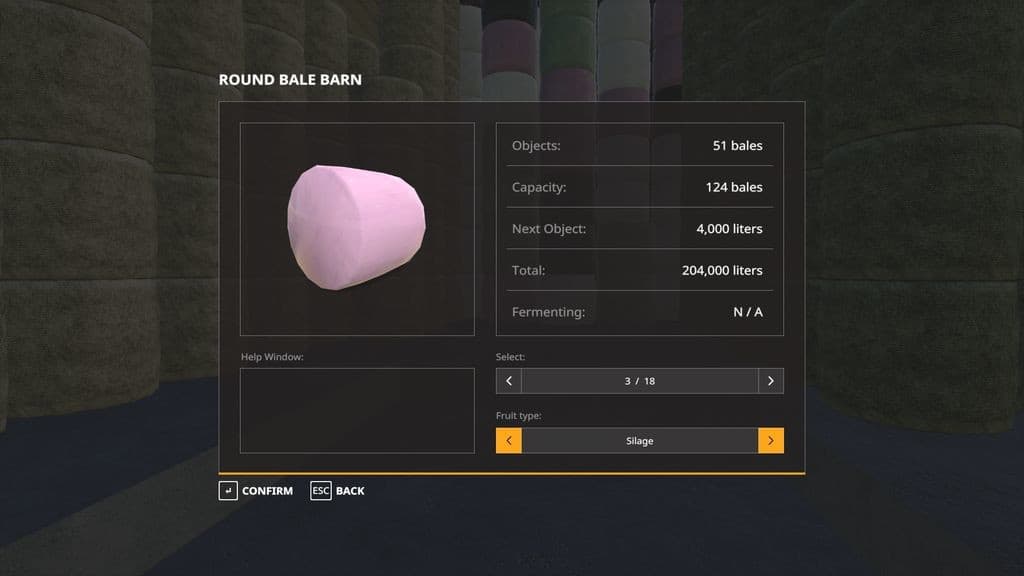Click the CONFIRM button label

pyautogui.click(x=267, y=491)
